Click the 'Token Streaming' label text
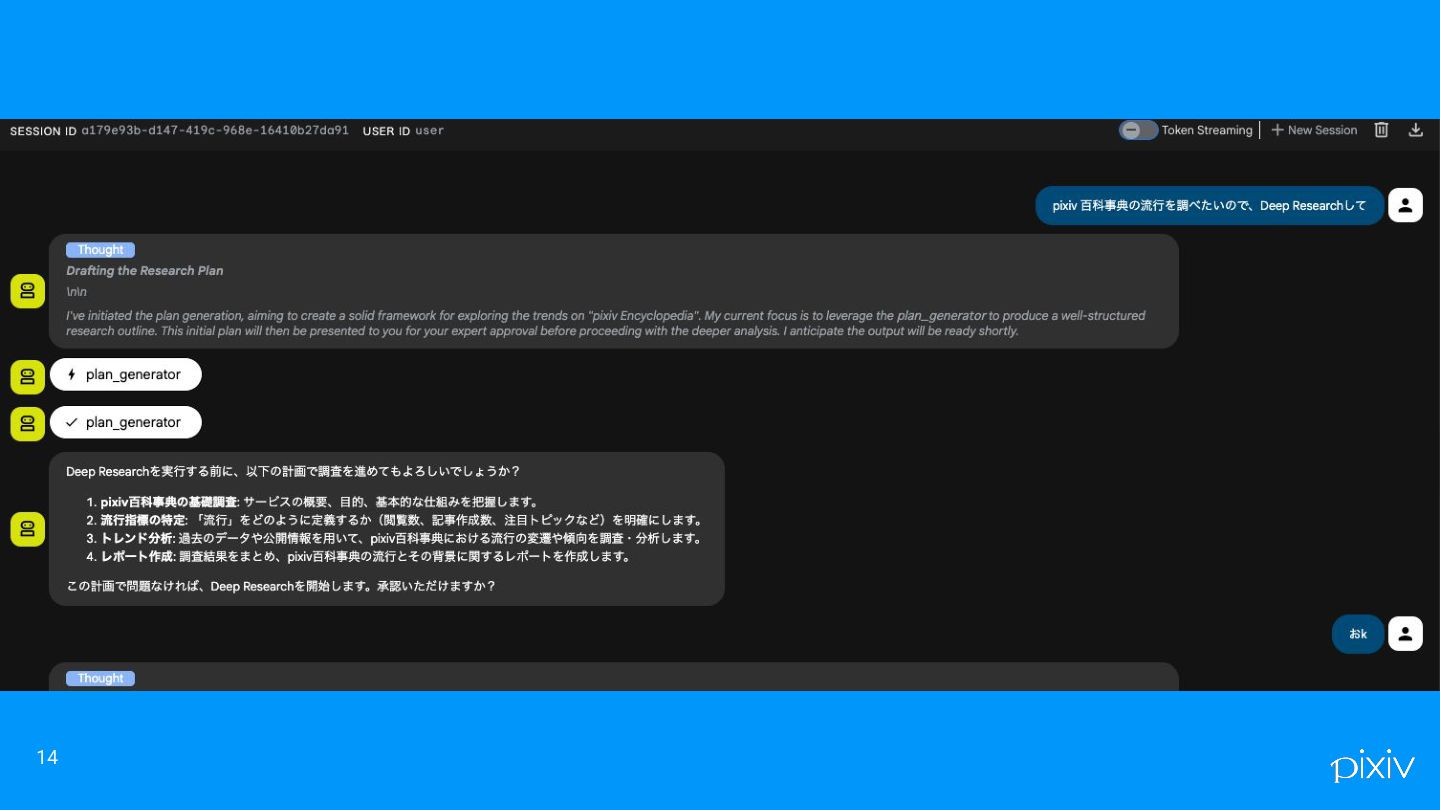 coord(1207,130)
